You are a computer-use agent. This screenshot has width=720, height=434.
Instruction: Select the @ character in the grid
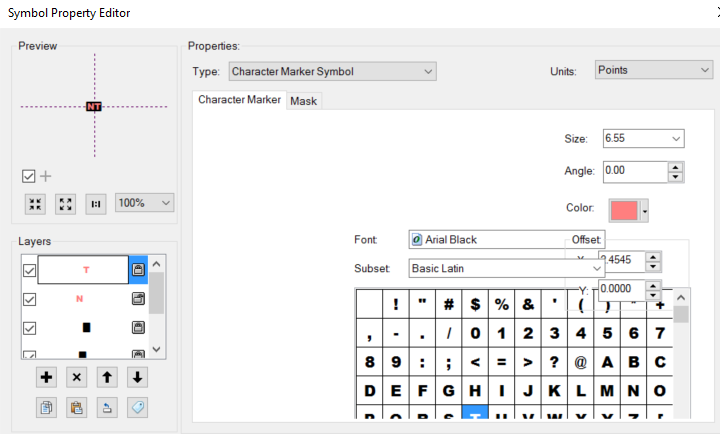pos(580,362)
